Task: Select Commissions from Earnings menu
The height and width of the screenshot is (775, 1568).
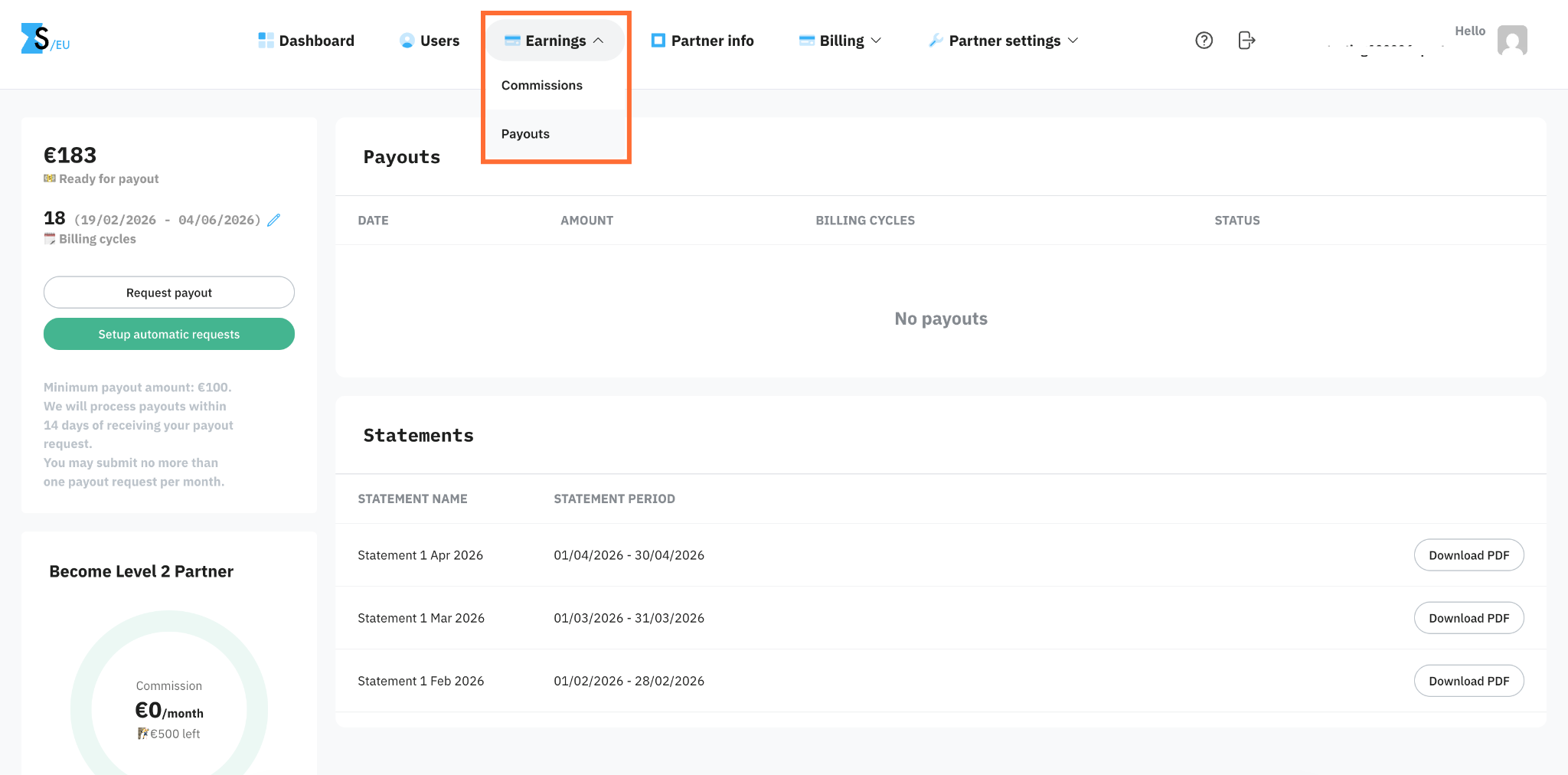Action: [542, 85]
